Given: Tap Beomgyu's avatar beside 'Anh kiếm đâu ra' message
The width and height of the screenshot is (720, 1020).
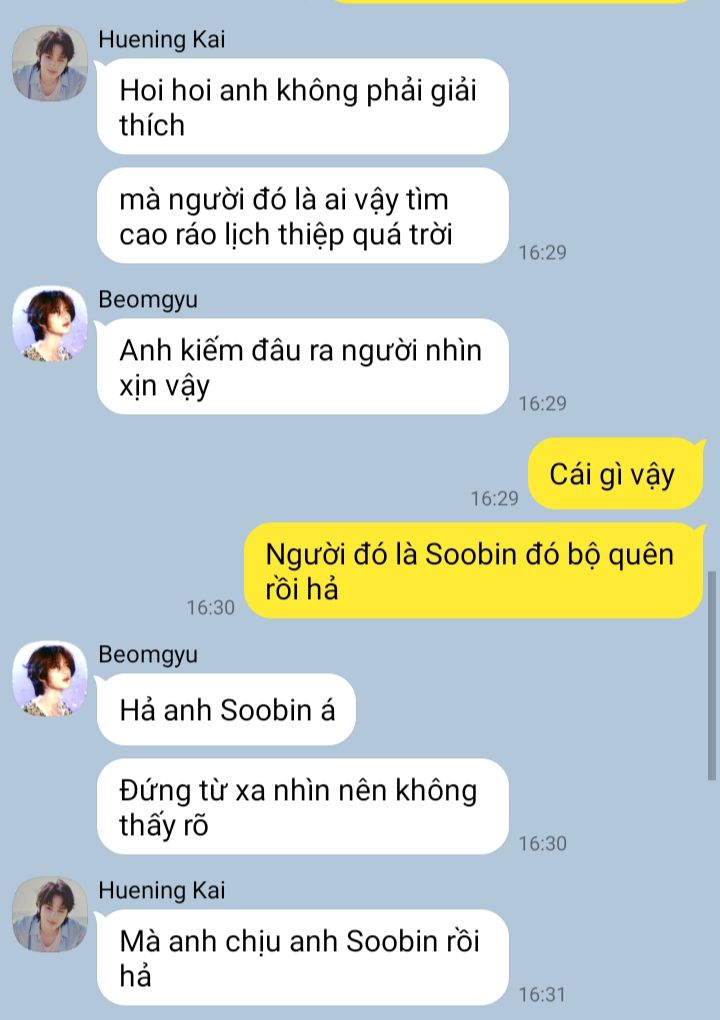Looking at the screenshot, I should point(49,323).
